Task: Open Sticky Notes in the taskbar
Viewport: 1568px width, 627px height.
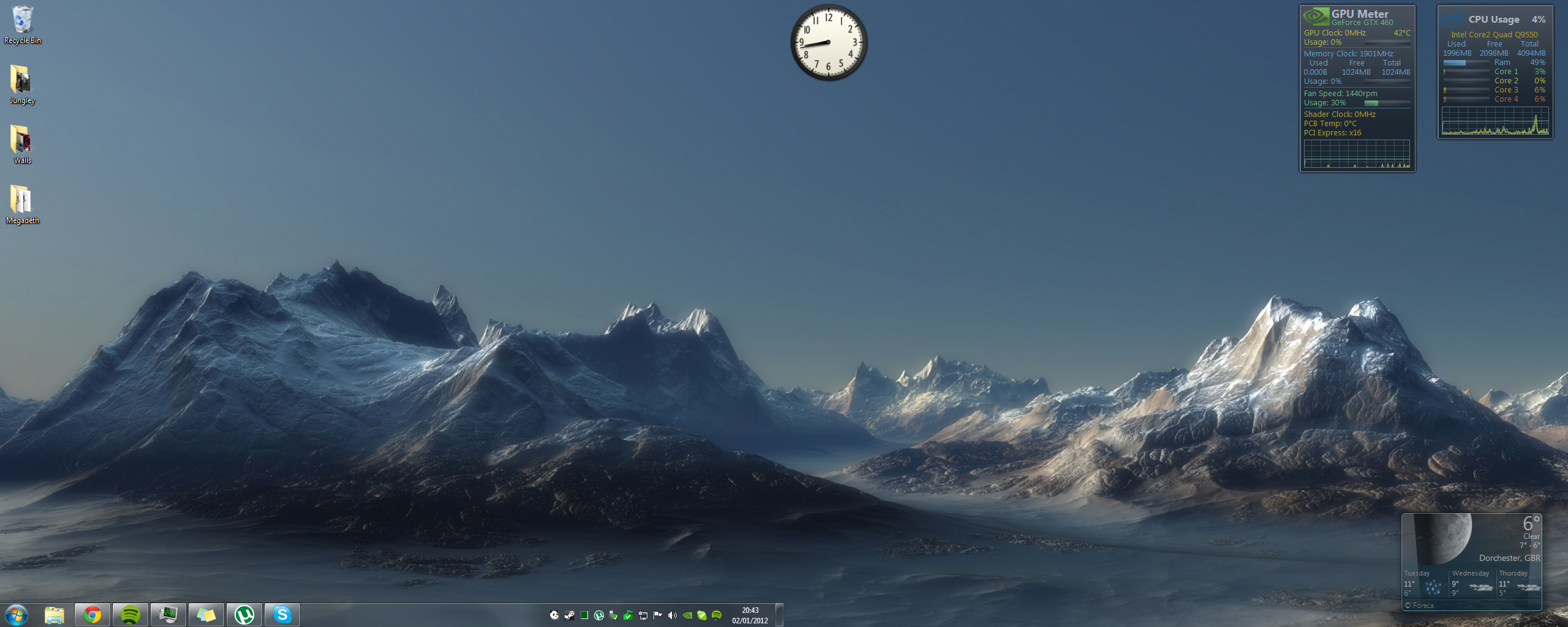Action: [x=206, y=614]
